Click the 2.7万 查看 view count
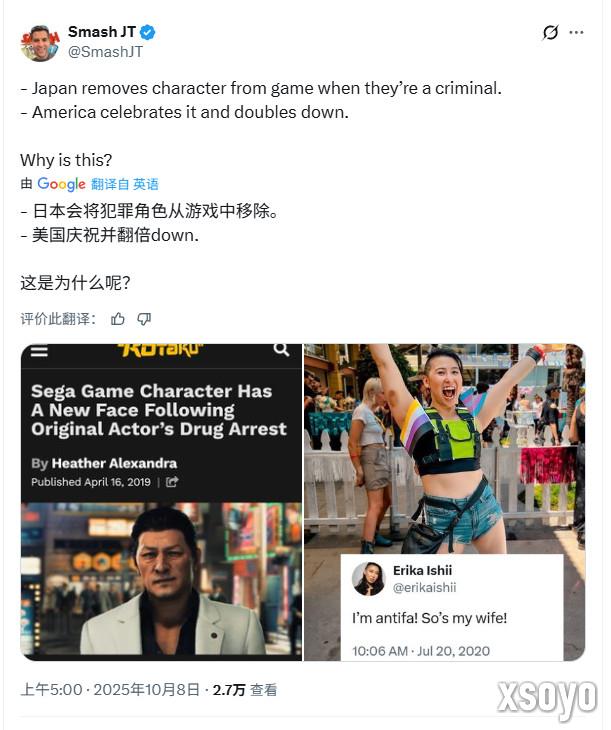The width and height of the screenshot is (611, 730). click(245, 689)
